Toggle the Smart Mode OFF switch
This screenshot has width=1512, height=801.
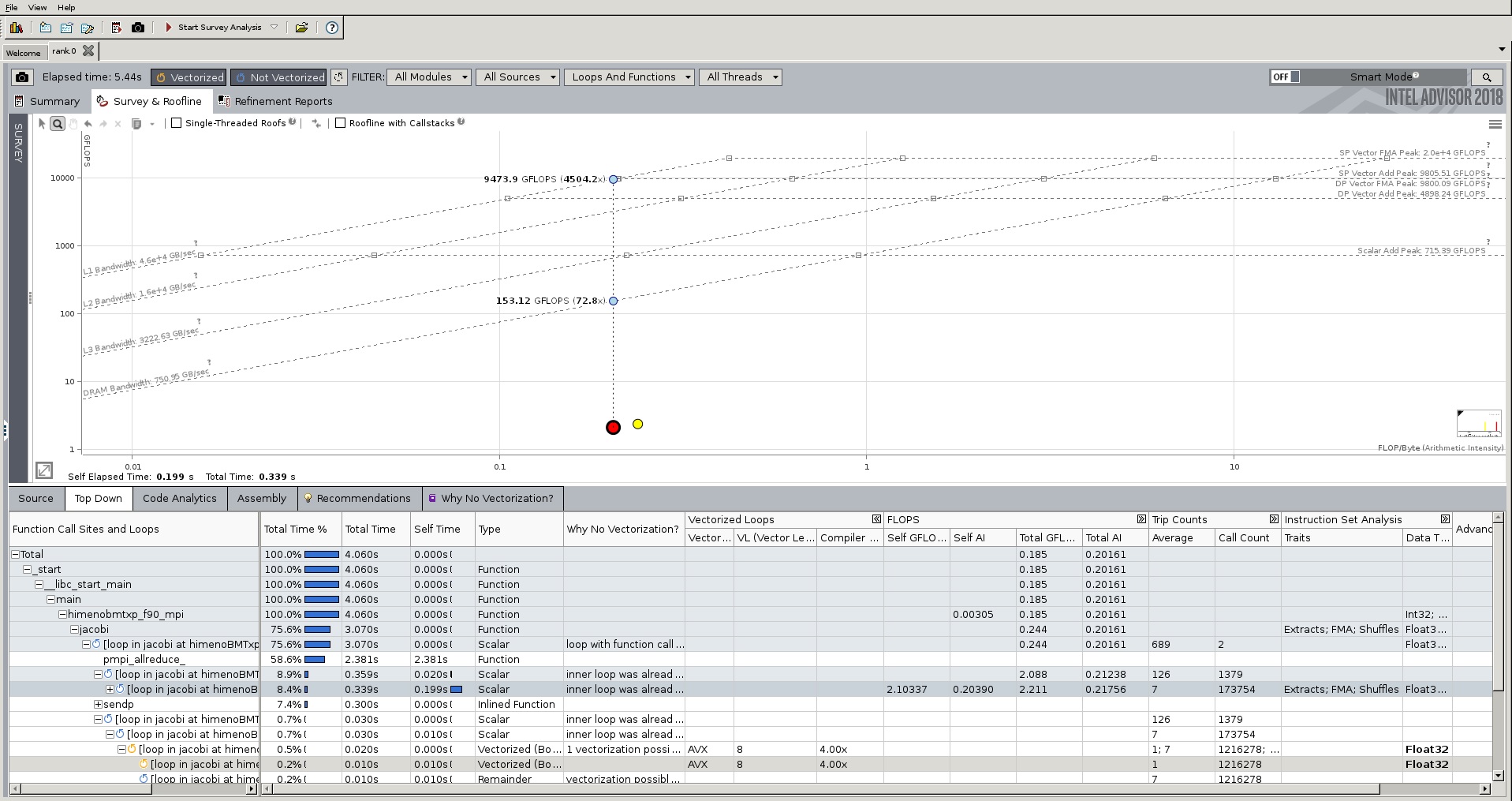(1284, 77)
